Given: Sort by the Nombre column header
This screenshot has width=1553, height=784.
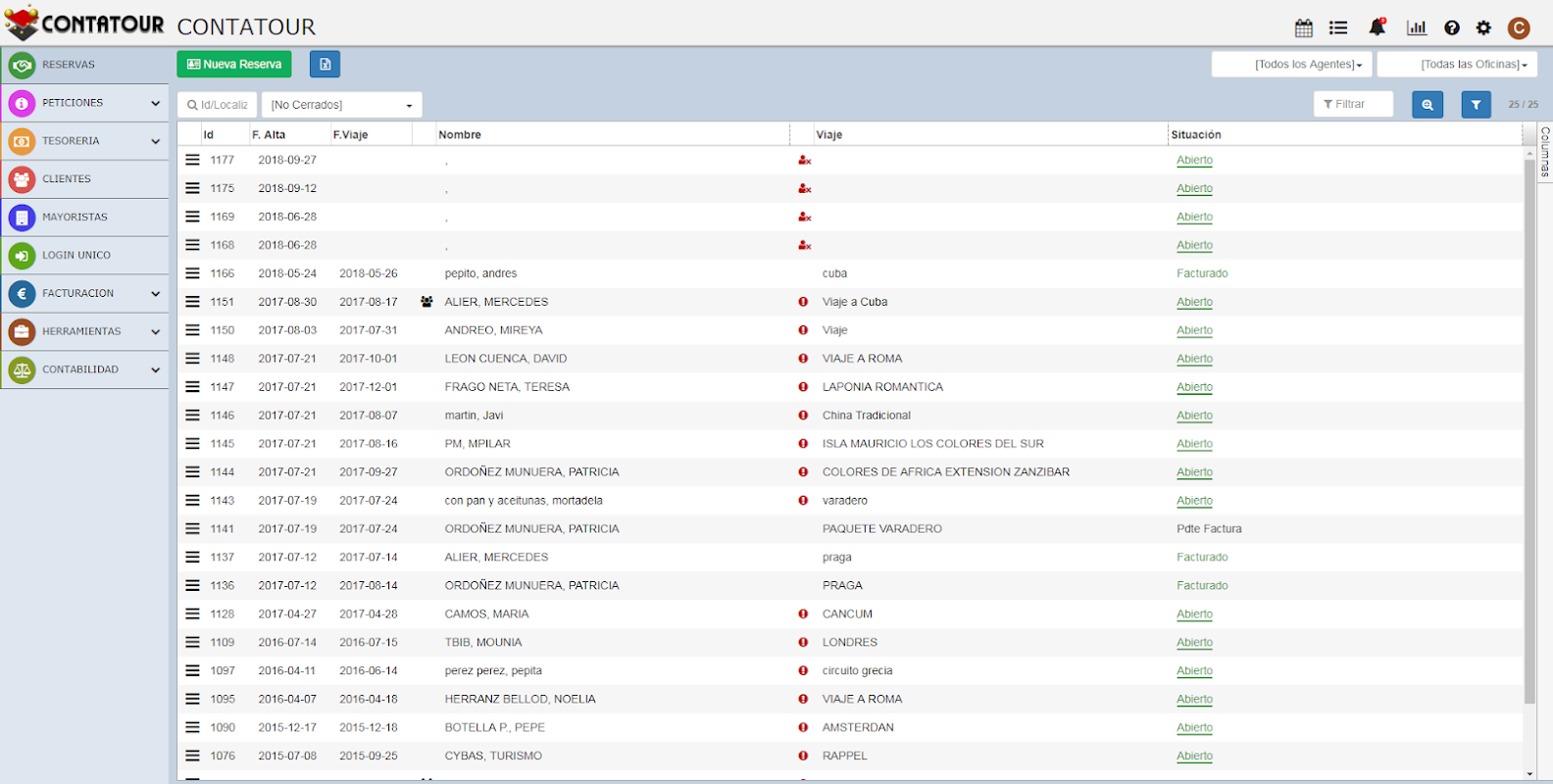Looking at the screenshot, I should [460, 135].
